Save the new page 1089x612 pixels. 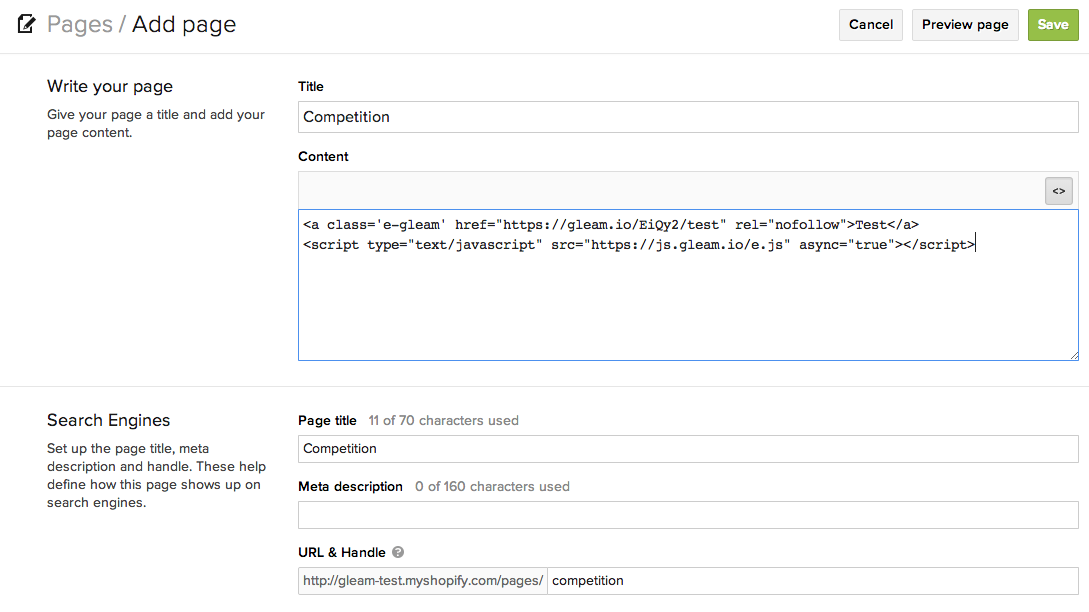pos(1053,25)
